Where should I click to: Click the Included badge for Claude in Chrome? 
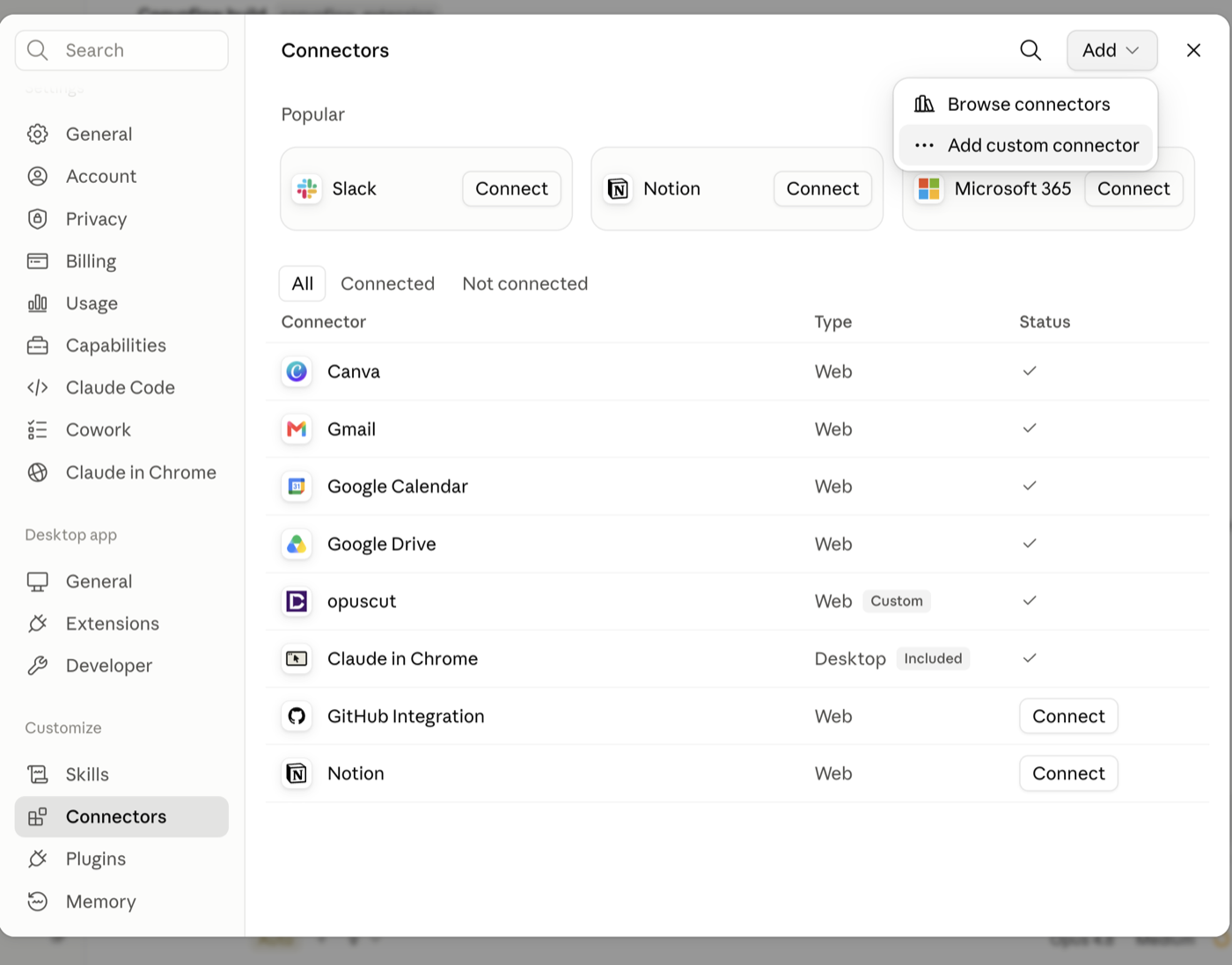pos(933,658)
